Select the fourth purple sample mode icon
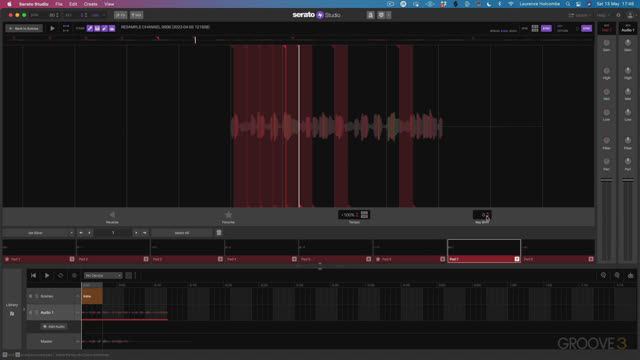640x360 pixels. [112, 28]
